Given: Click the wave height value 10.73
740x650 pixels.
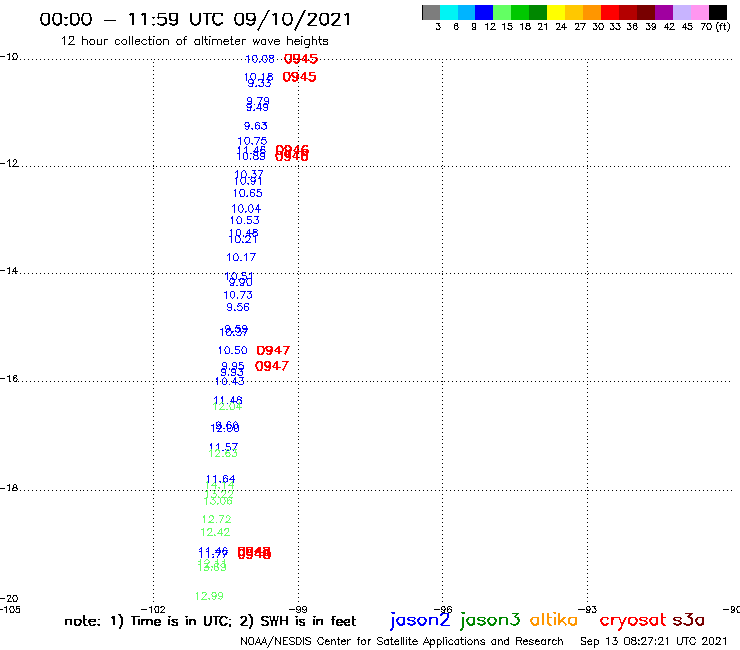Looking at the screenshot, I should (x=238, y=295).
